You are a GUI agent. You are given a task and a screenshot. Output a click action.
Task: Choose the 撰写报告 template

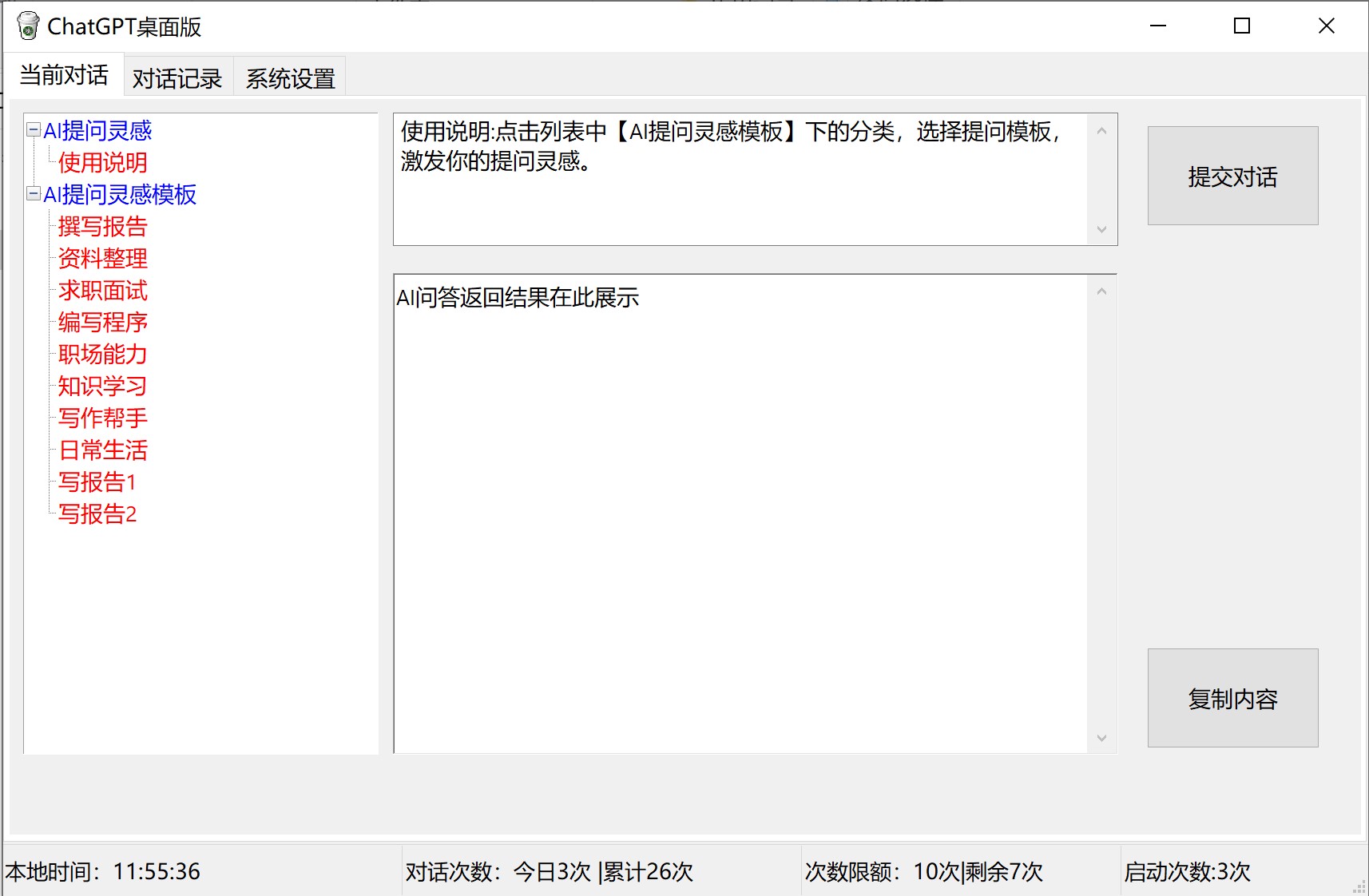click(103, 226)
